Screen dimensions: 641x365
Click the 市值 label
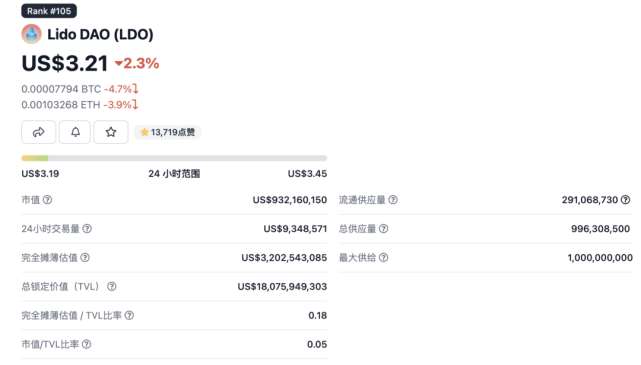coord(31,200)
